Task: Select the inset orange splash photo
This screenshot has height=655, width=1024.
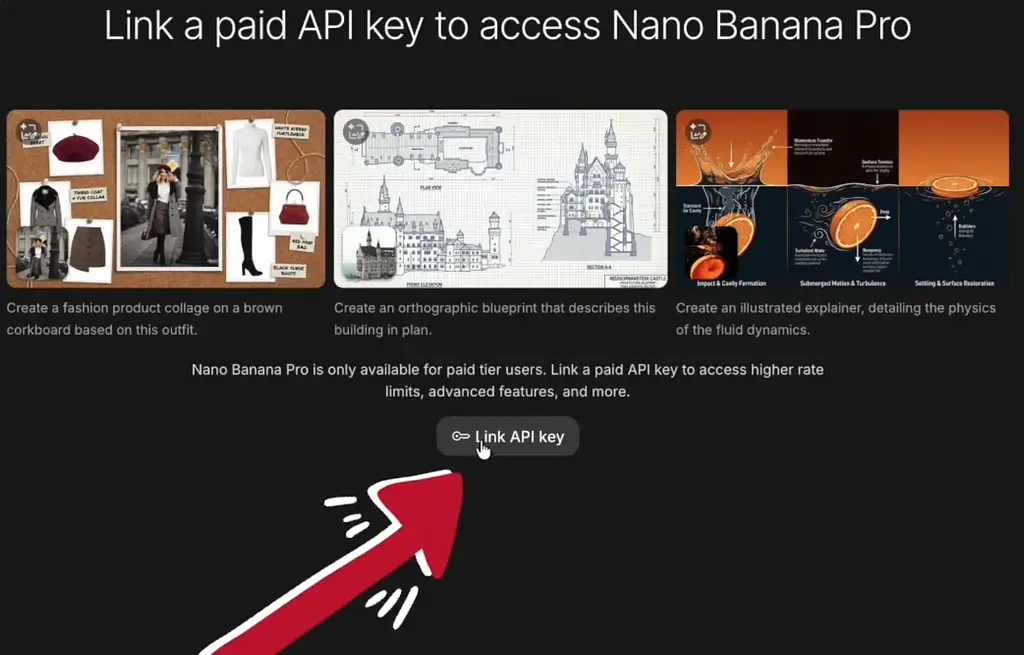Action: tap(711, 253)
